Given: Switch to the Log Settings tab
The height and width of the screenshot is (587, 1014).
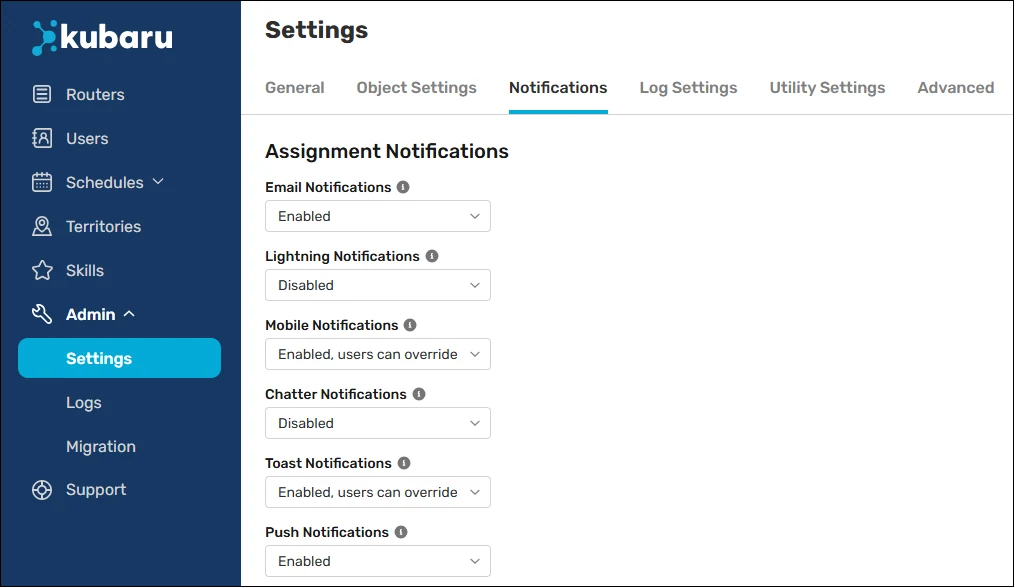Looking at the screenshot, I should (688, 87).
